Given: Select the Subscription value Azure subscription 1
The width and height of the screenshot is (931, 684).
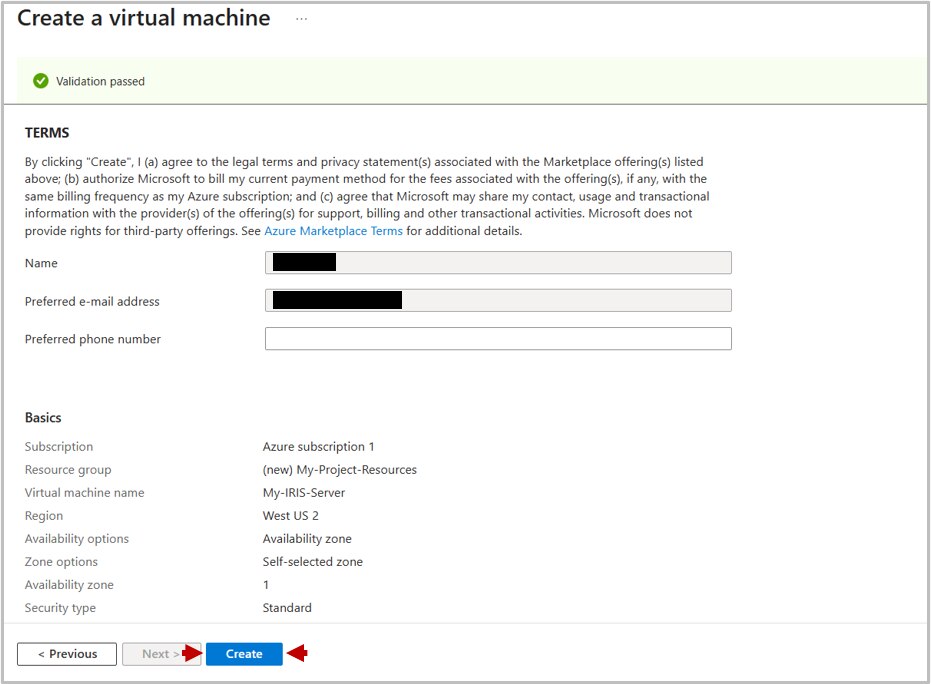Looking at the screenshot, I should pyautogui.click(x=316, y=446).
